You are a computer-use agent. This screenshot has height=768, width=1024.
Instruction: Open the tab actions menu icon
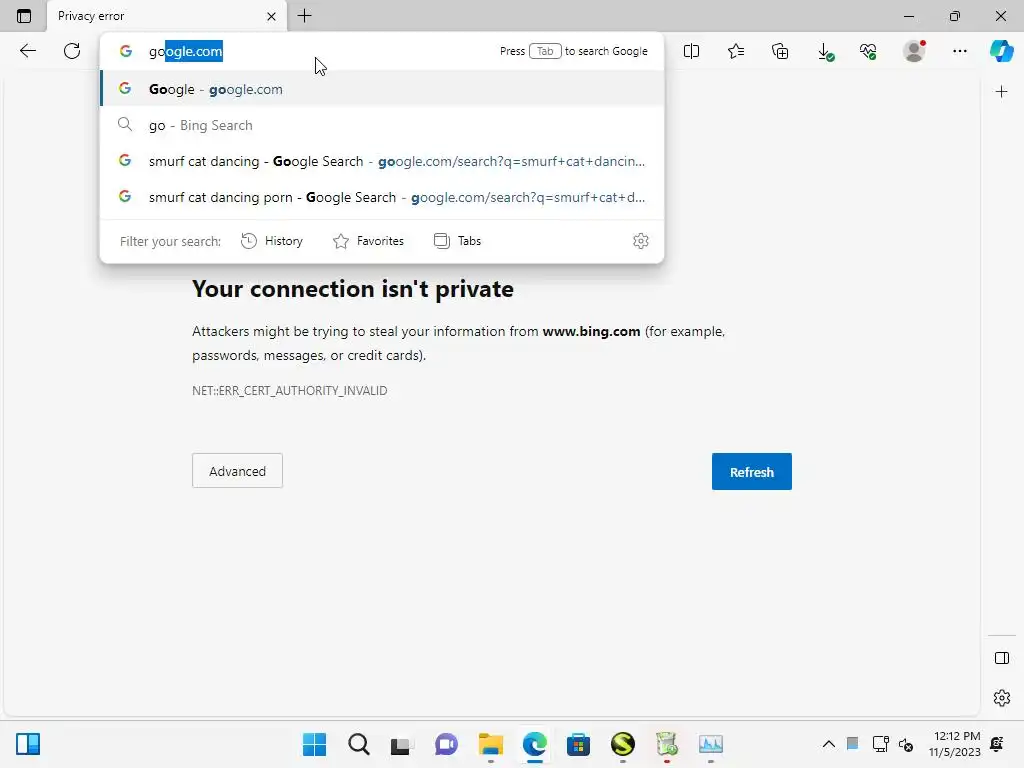coord(24,16)
